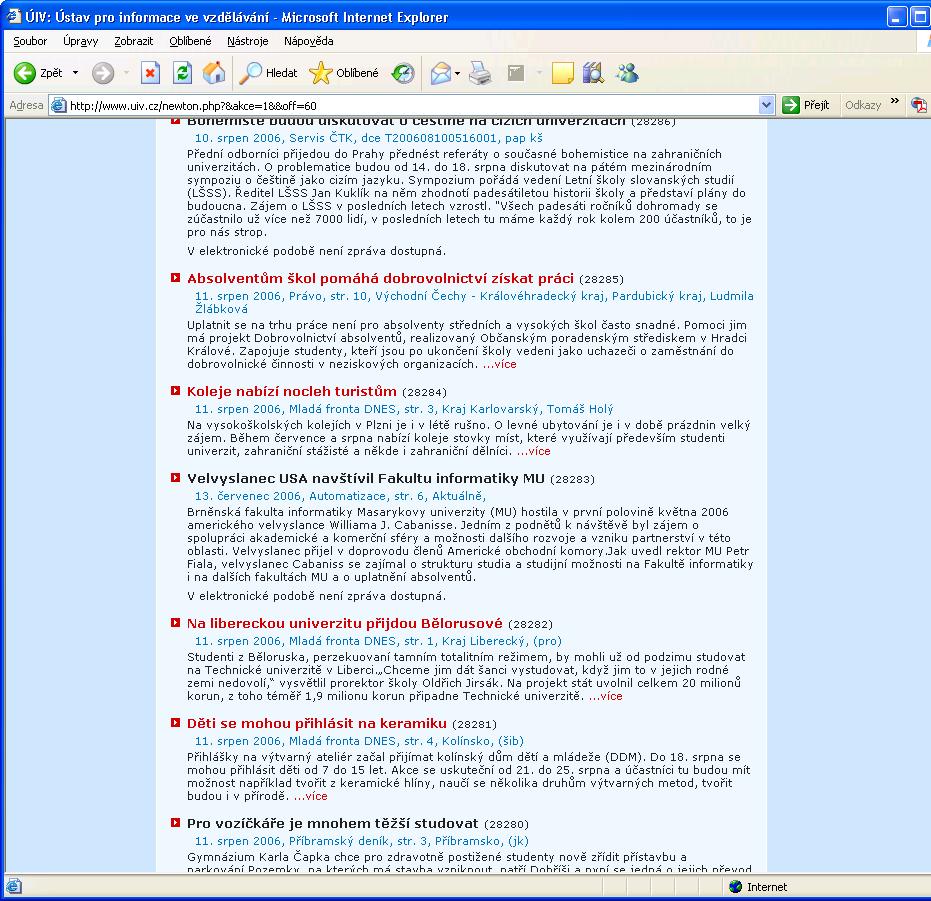The height and width of the screenshot is (901, 931).
Task: Click the Research book icon
Action: pos(593,73)
